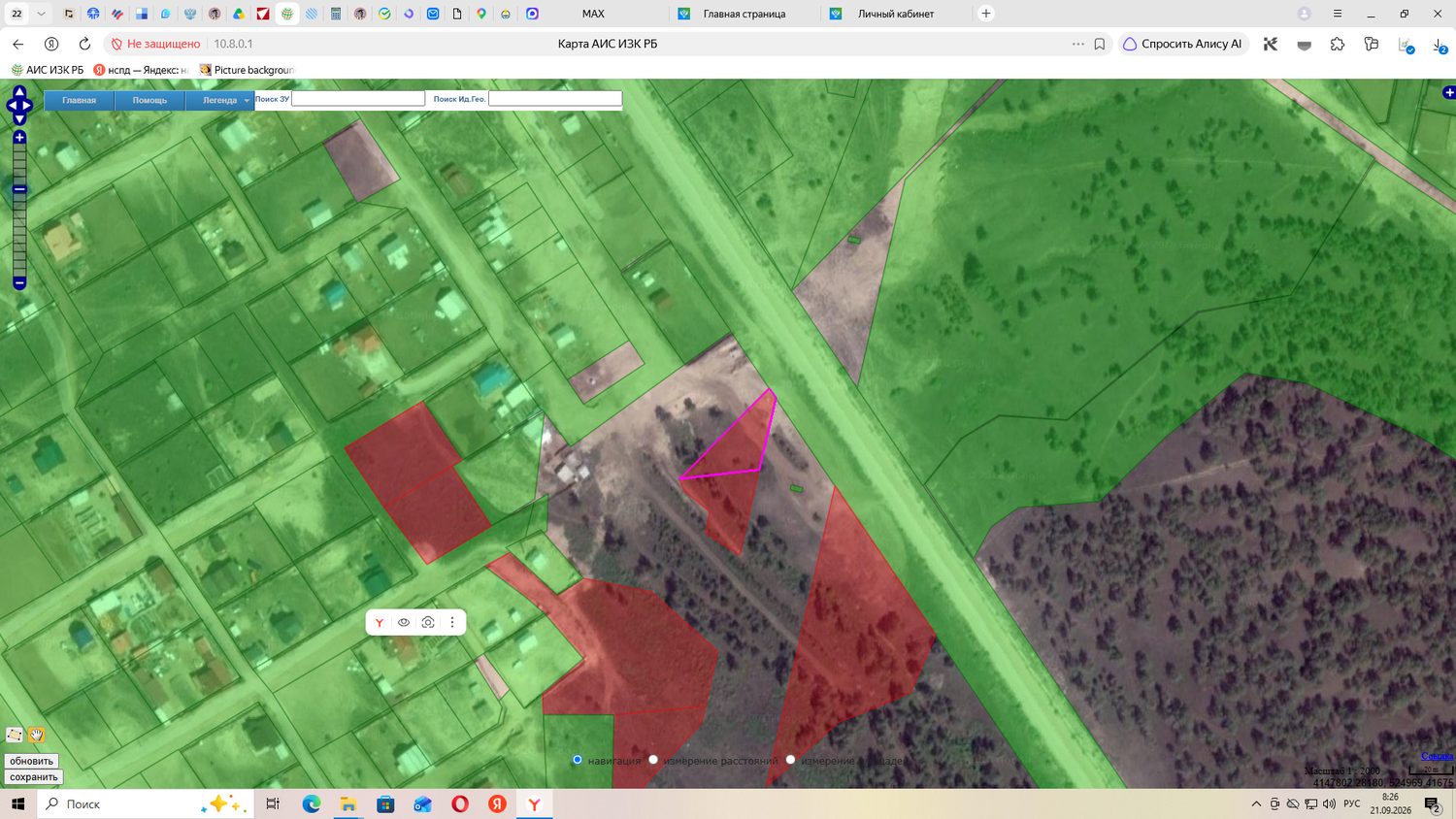The height and width of the screenshot is (819, 1456).
Task: Click the zoom slider handle on map
Action: click(19, 189)
